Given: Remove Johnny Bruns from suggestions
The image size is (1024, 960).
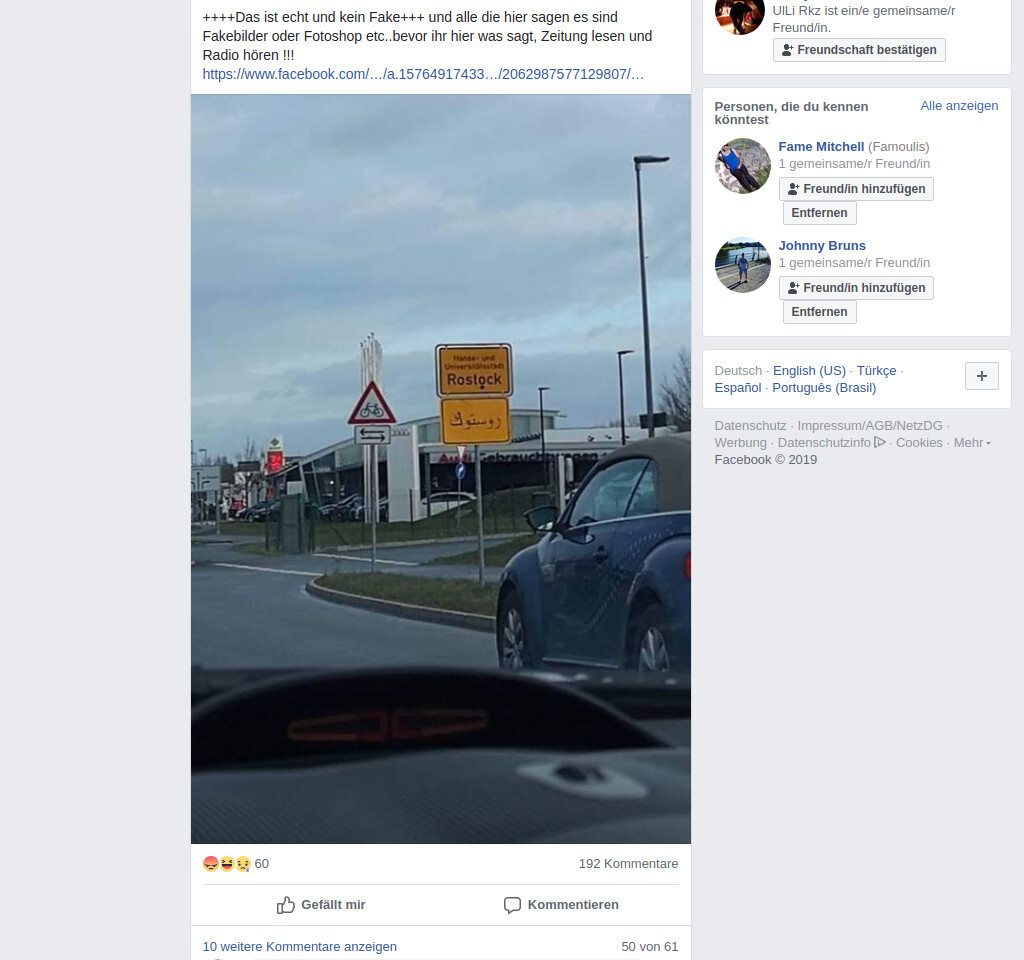Looking at the screenshot, I should (x=820, y=312).
